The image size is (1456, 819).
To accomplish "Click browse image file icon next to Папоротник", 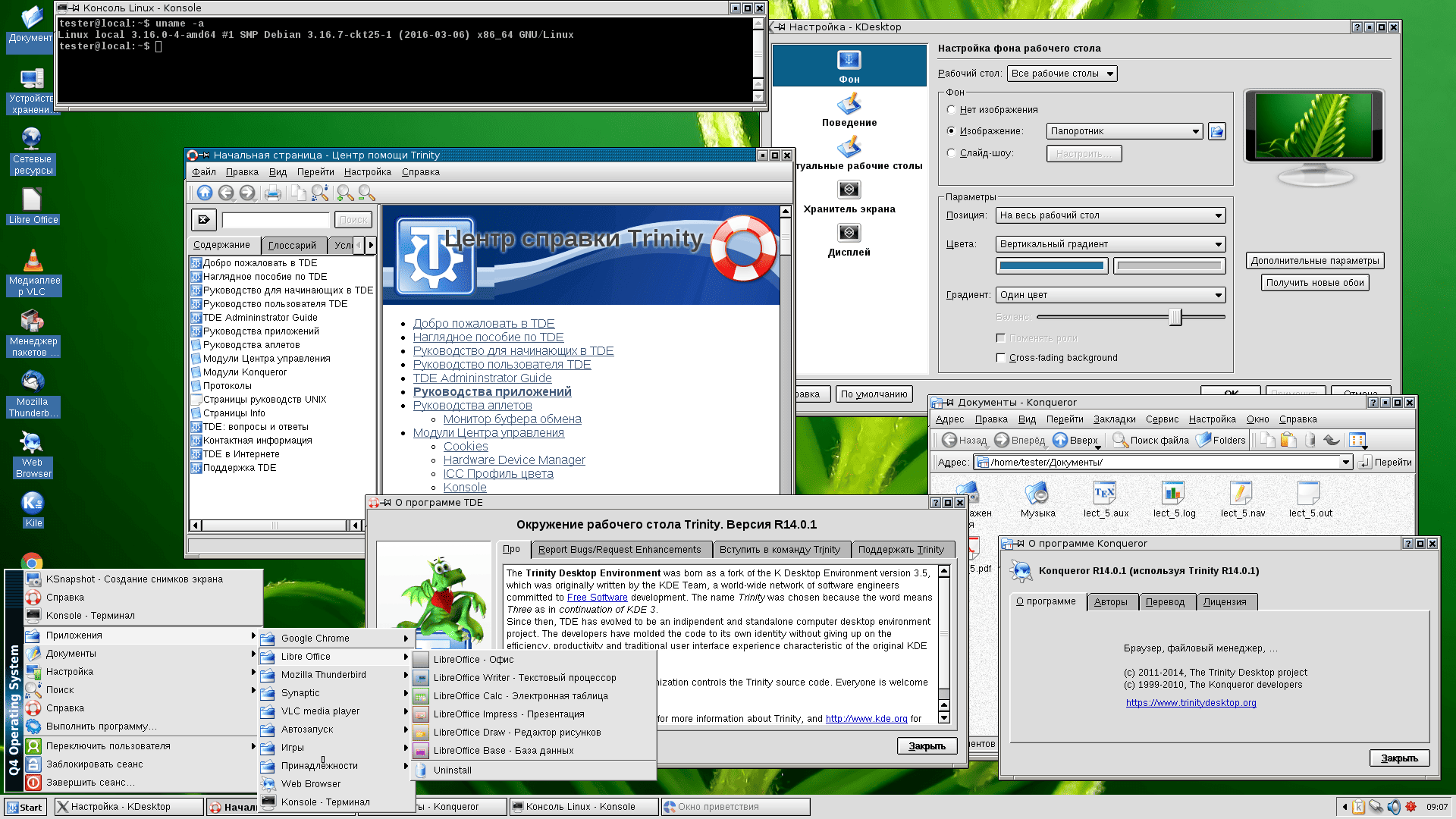I will pyautogui.click(x=1217, y=131).
